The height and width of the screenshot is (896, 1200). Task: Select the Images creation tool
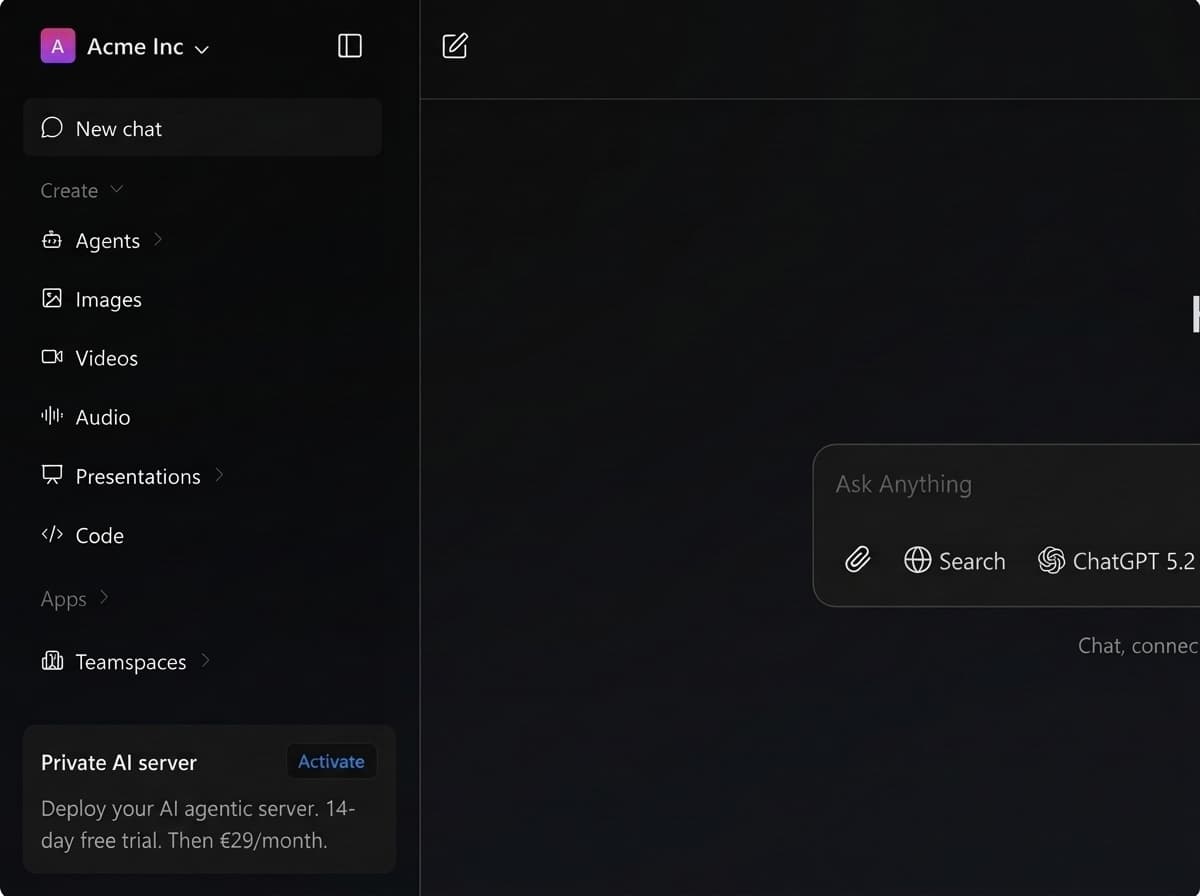click(x=107, y=298)
